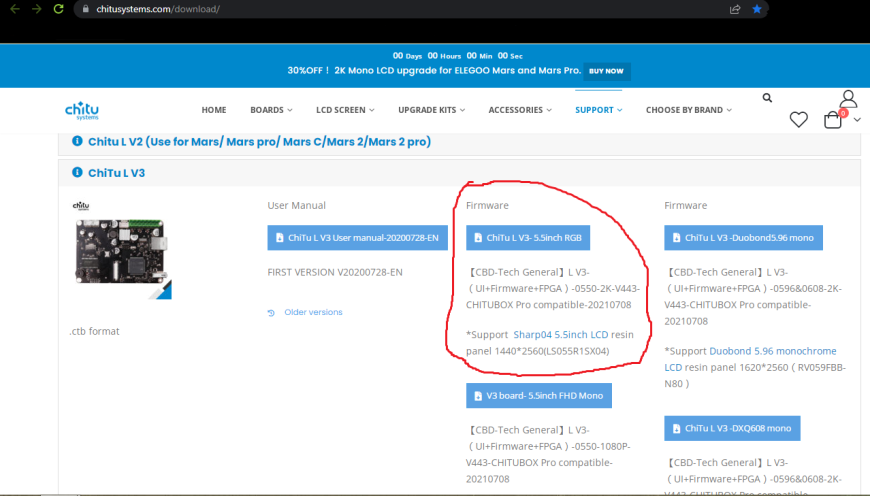870x496 pixels.
Task: Click the 30%OFF 2K Mono LCD promo text
Action: pyautogui.click(x=434, y=70)
